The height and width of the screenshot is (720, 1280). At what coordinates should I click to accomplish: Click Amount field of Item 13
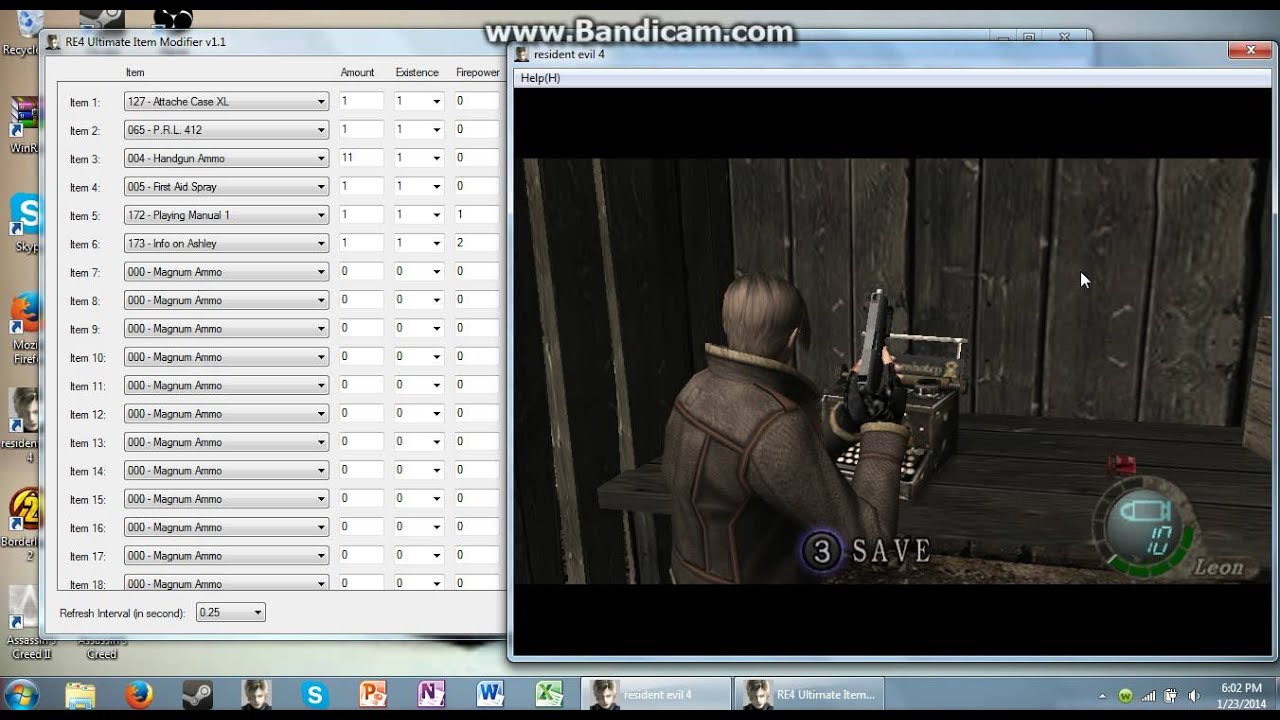pyautogui.click(x=361, y=442)
